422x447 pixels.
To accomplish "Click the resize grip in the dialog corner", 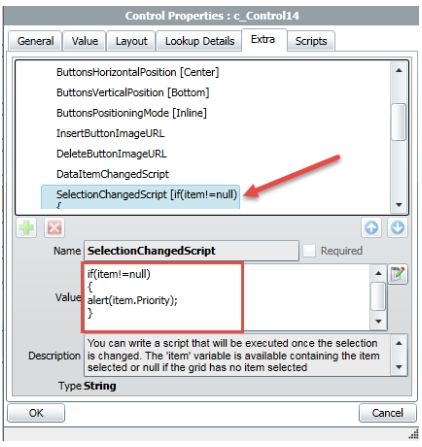I will [x=414, y=434].
